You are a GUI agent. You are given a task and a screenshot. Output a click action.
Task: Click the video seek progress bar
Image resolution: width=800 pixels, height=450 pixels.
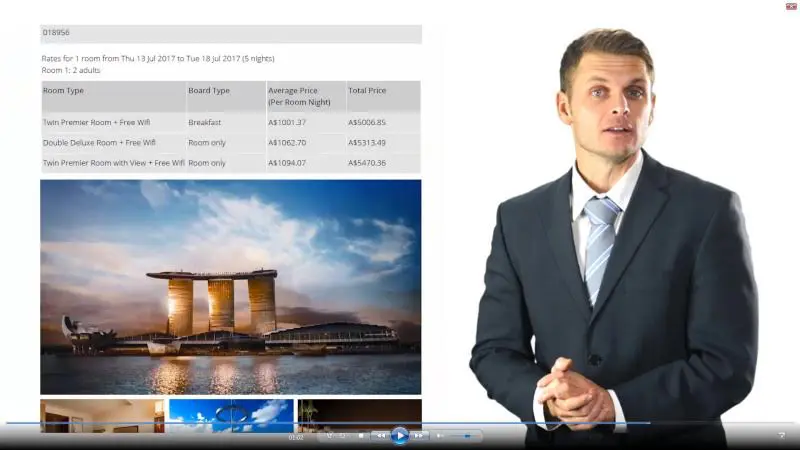tap(400, 423)
